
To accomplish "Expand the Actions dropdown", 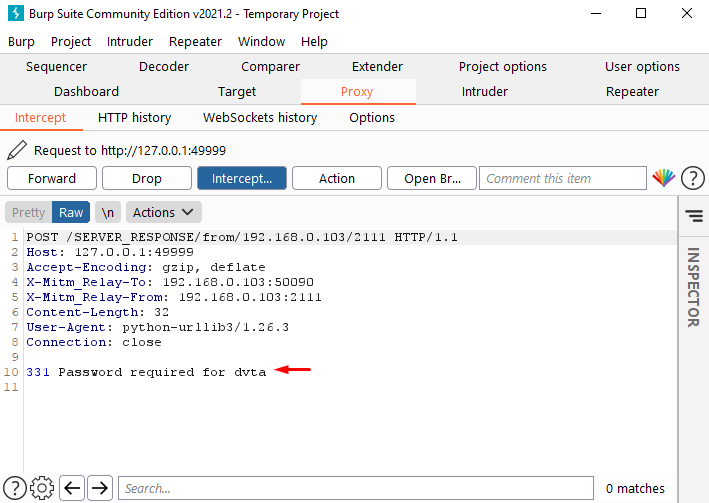I will coord(164,212).
